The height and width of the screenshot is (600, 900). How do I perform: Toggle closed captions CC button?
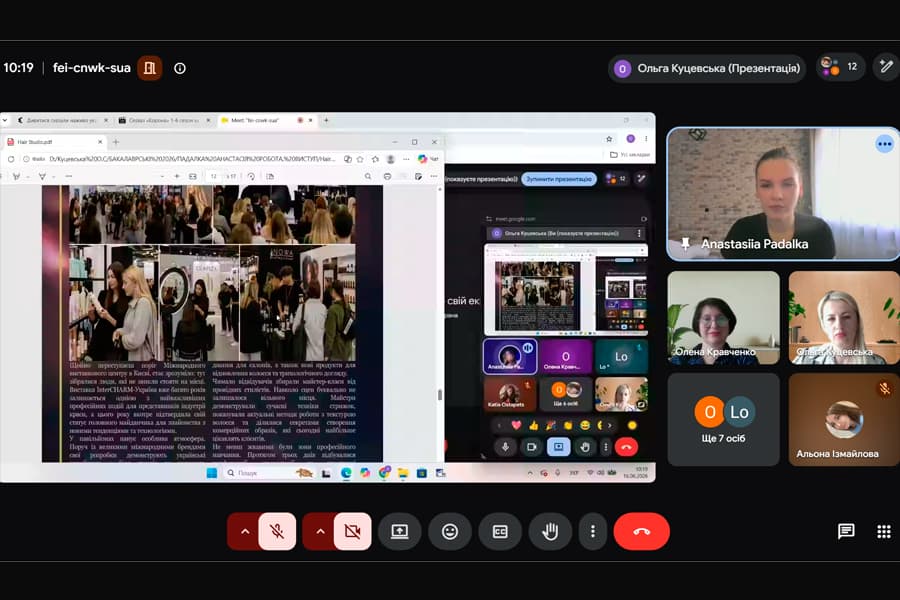pos(500,531)
